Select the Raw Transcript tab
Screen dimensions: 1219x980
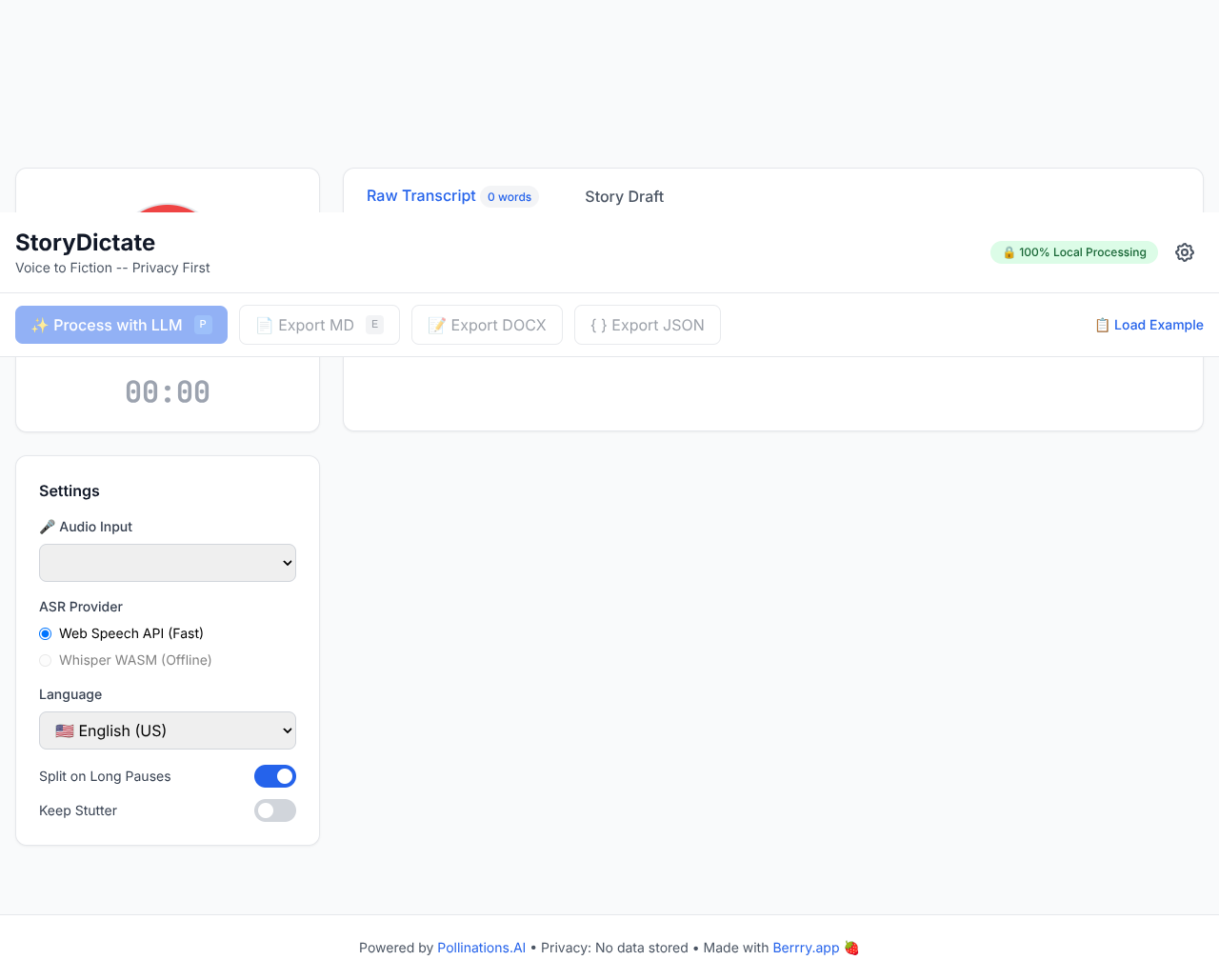(x=421, y=196)
